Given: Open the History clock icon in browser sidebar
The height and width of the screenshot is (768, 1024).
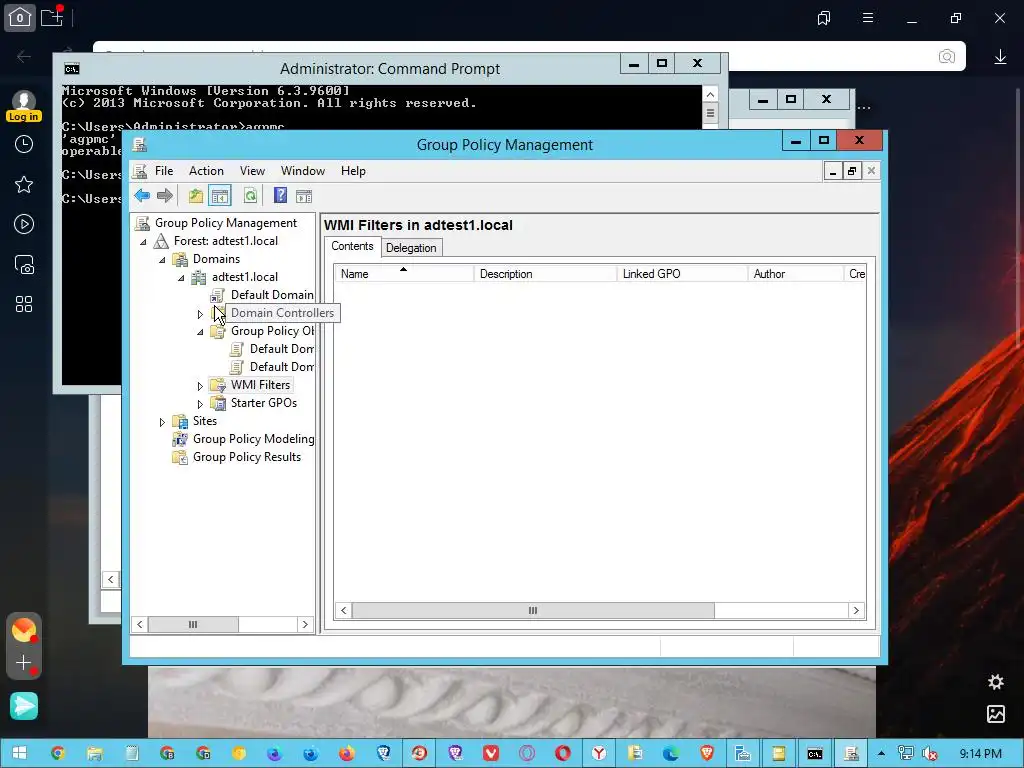Looking at the screenshot, I should pyautogui.click(x=24, y=144).
